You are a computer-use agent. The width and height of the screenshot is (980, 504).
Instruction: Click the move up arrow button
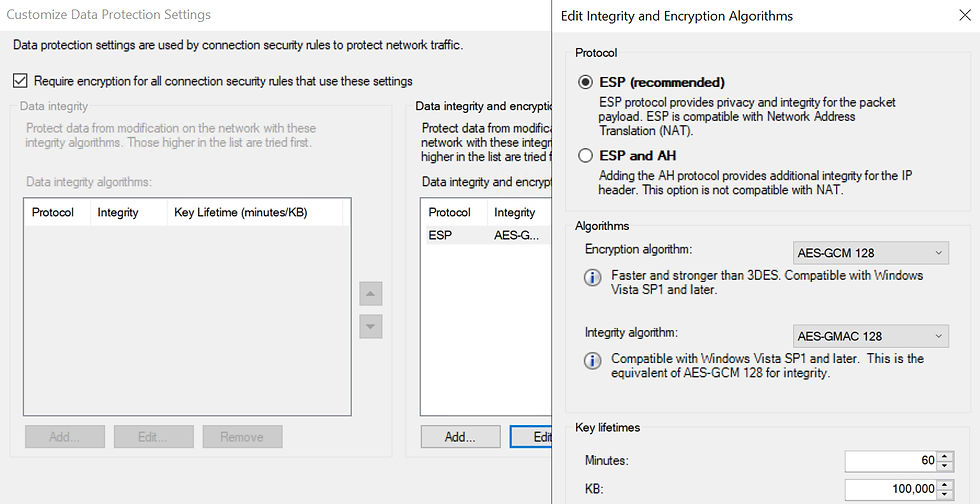370,294
